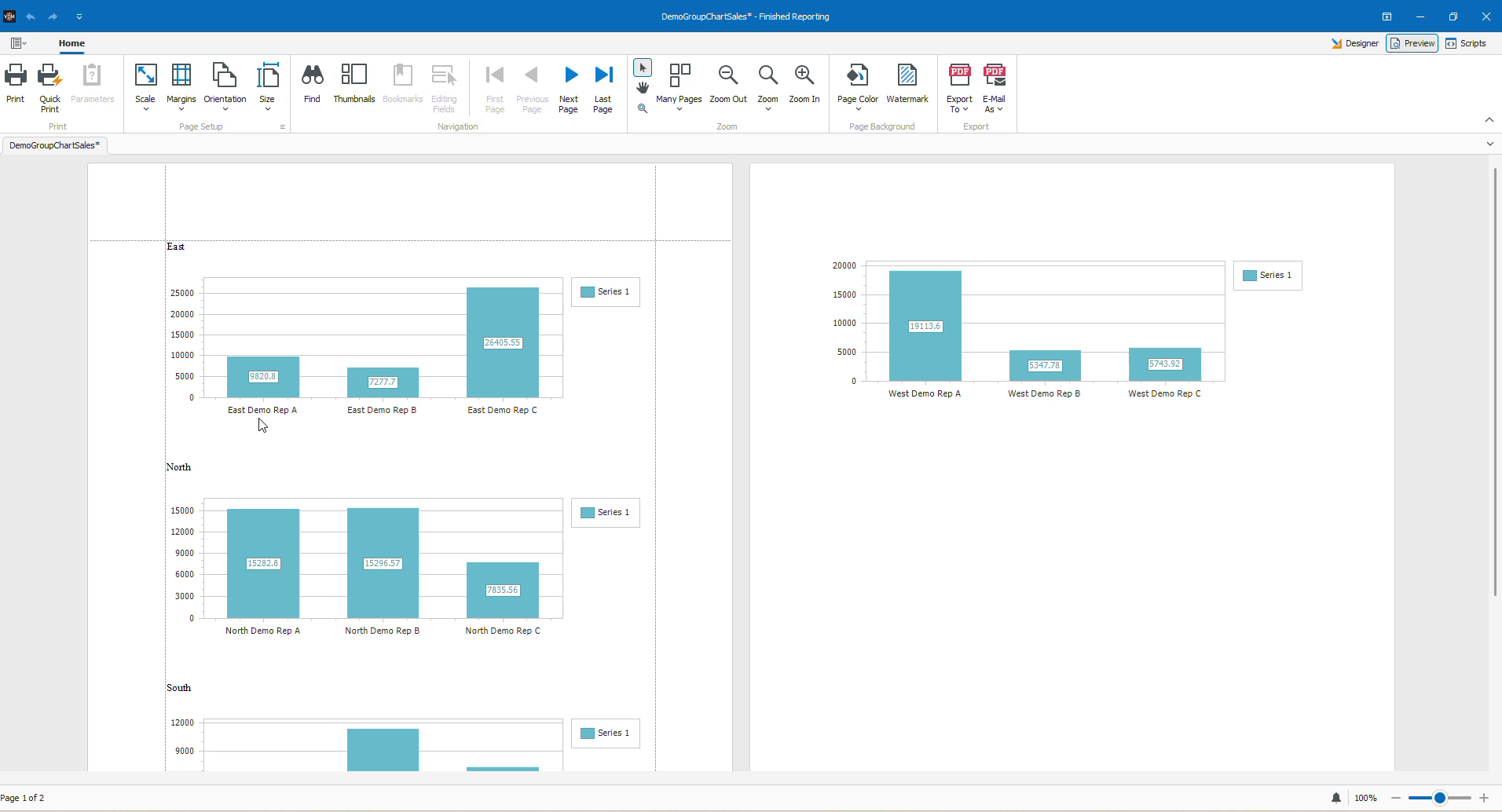Choose a Page Color
The height and width of the screenshot is (812, 1502).
point(858,88)
